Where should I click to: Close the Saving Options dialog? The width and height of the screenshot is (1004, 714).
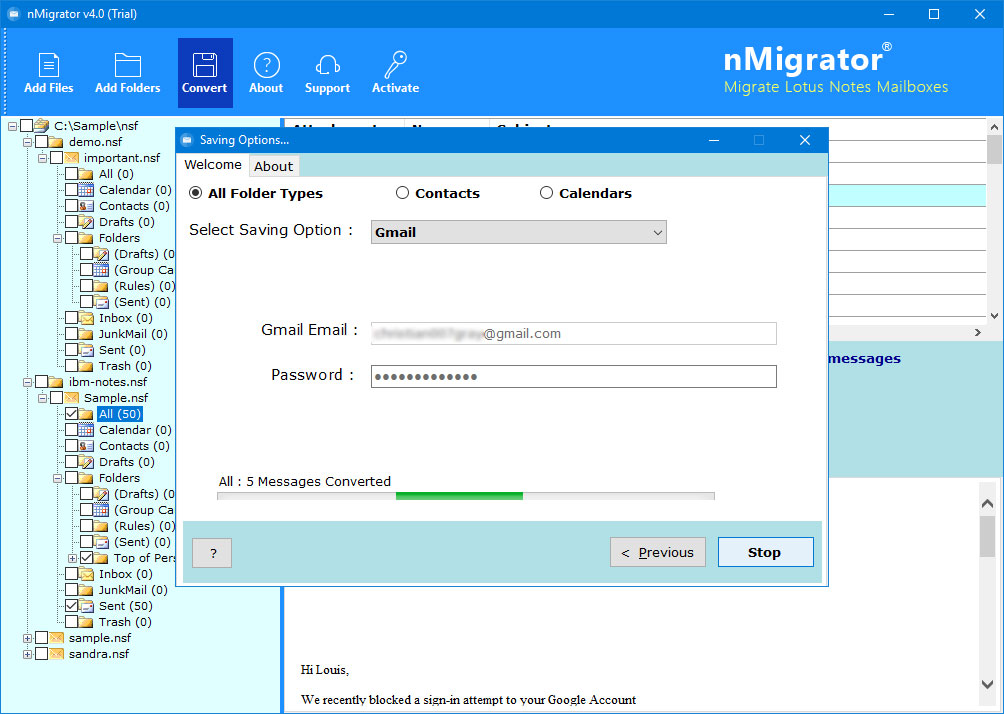point(805,140)
